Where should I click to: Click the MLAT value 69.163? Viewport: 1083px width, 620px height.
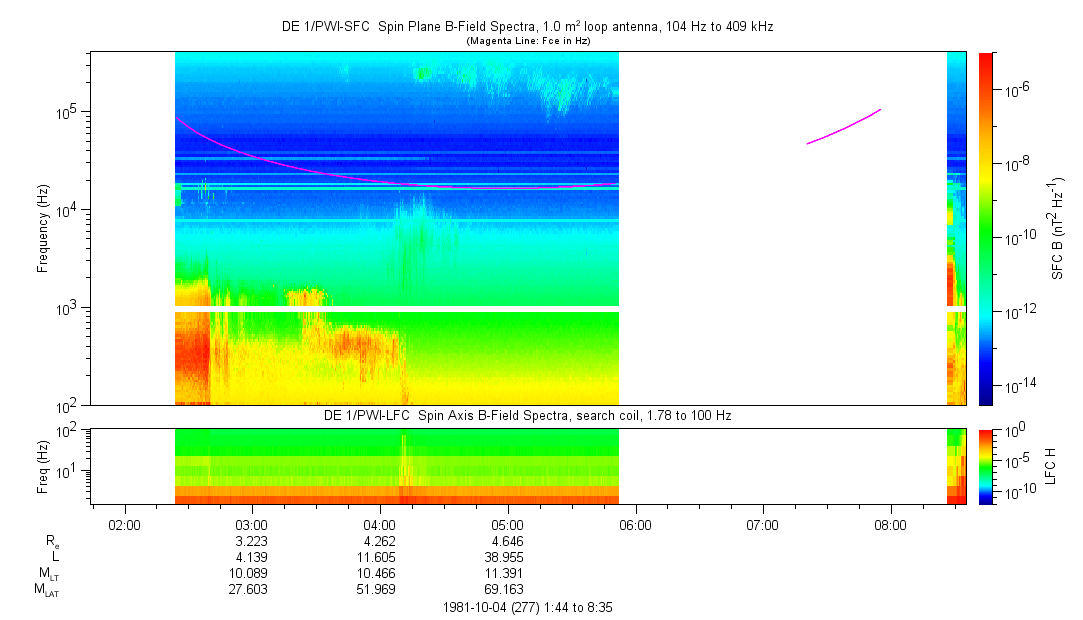507,590
